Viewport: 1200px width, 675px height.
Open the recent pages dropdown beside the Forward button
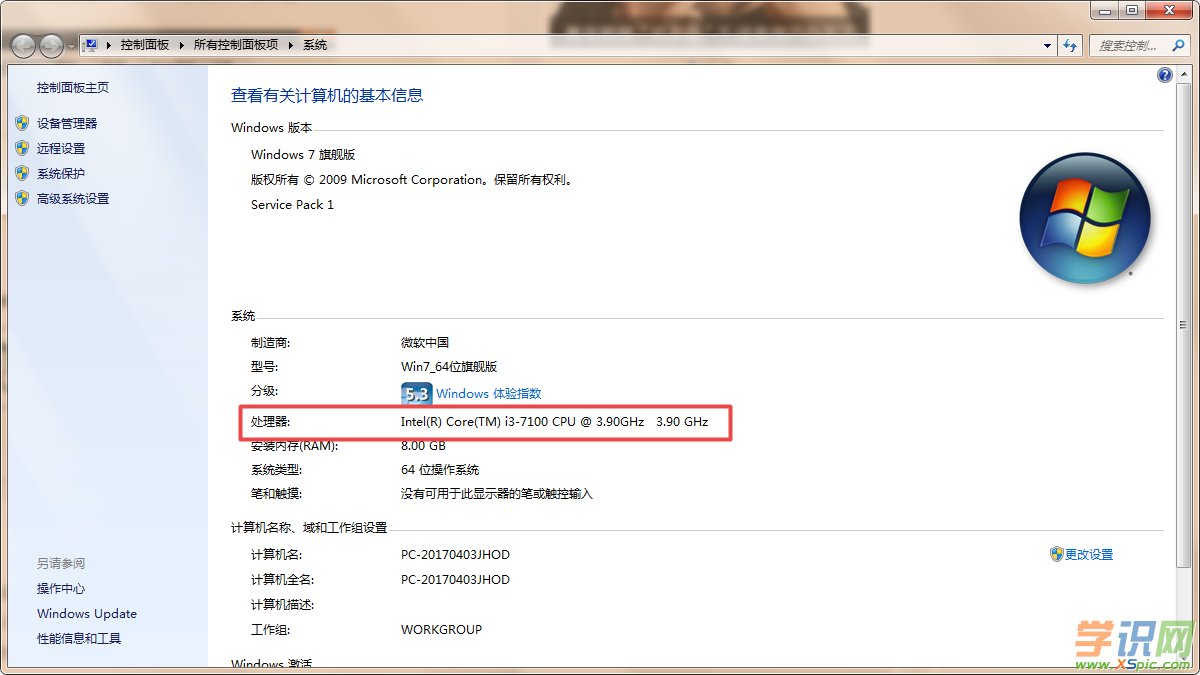(x=71, y=46)
